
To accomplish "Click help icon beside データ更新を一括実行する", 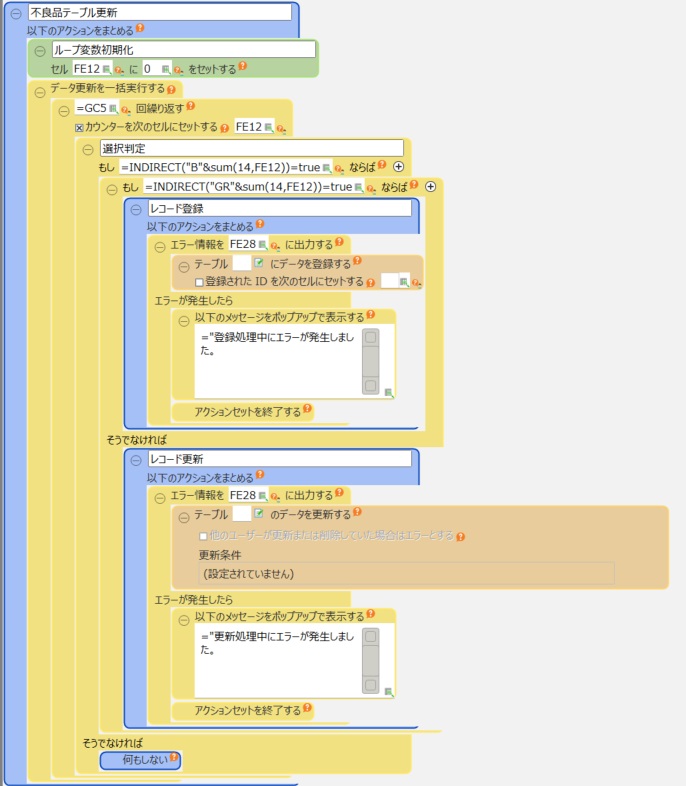I will tap(171, 89).
